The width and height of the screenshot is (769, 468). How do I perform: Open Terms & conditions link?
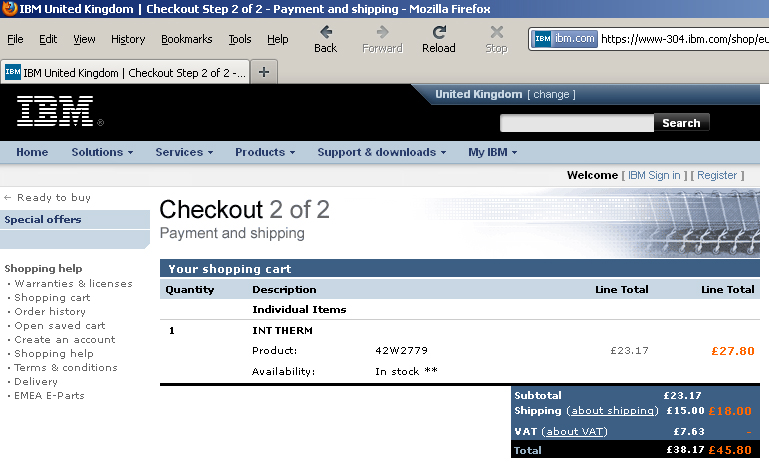pos(66,367)
